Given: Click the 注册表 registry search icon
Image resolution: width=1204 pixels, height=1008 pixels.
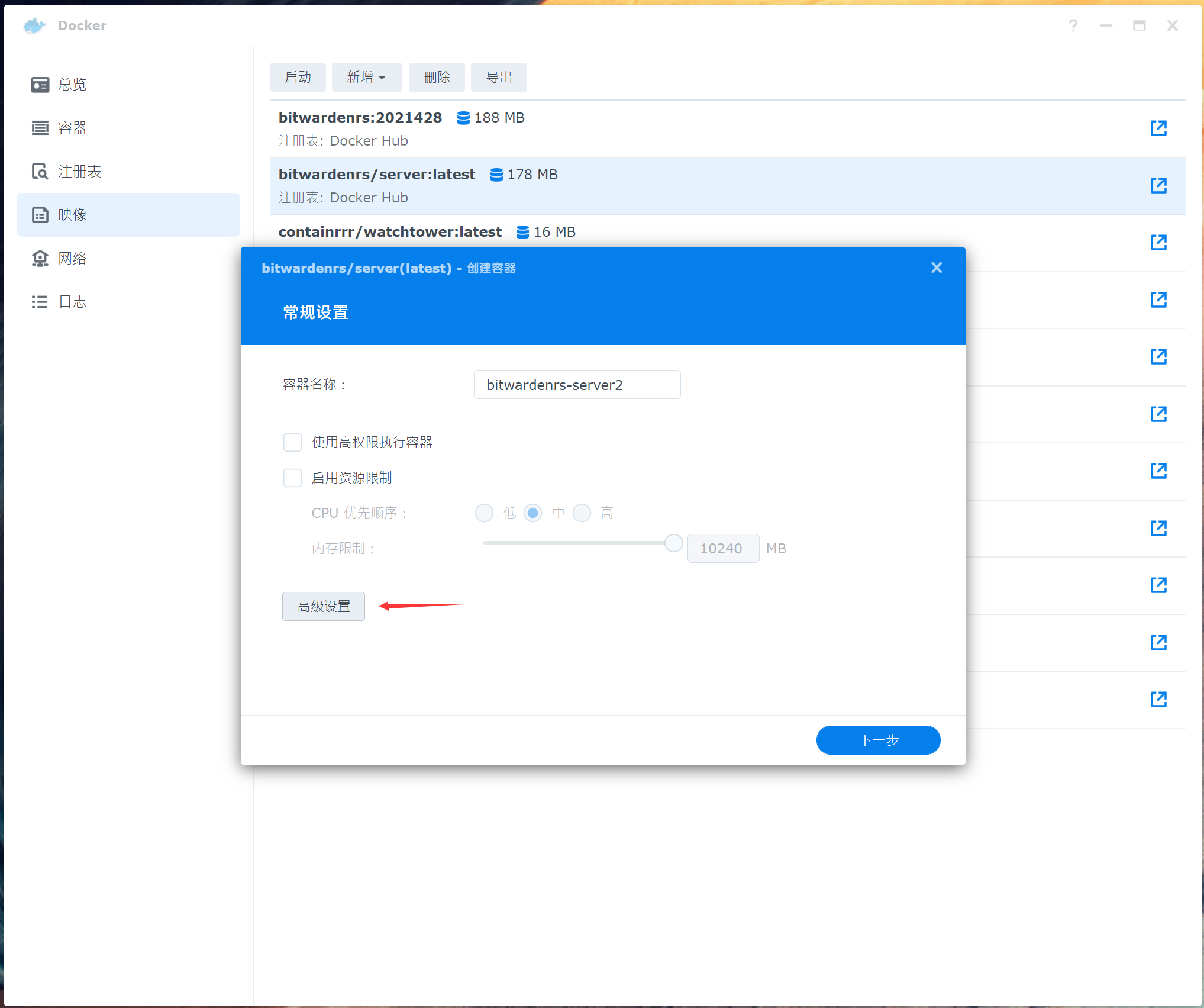Looking at the screenshot, I should point(40,172).
